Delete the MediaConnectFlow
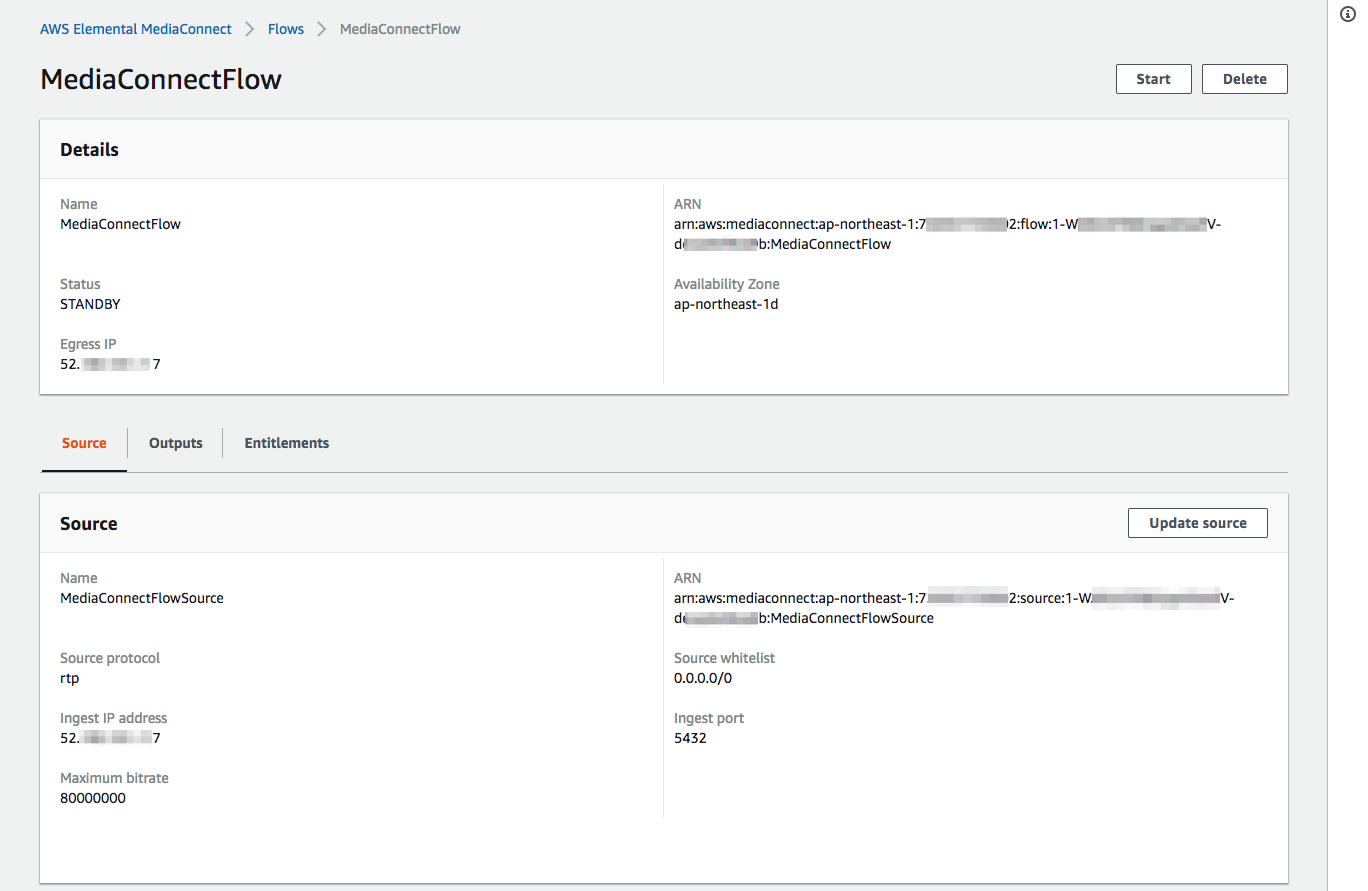1368x891 pixels. click(x=1244, y=78)
